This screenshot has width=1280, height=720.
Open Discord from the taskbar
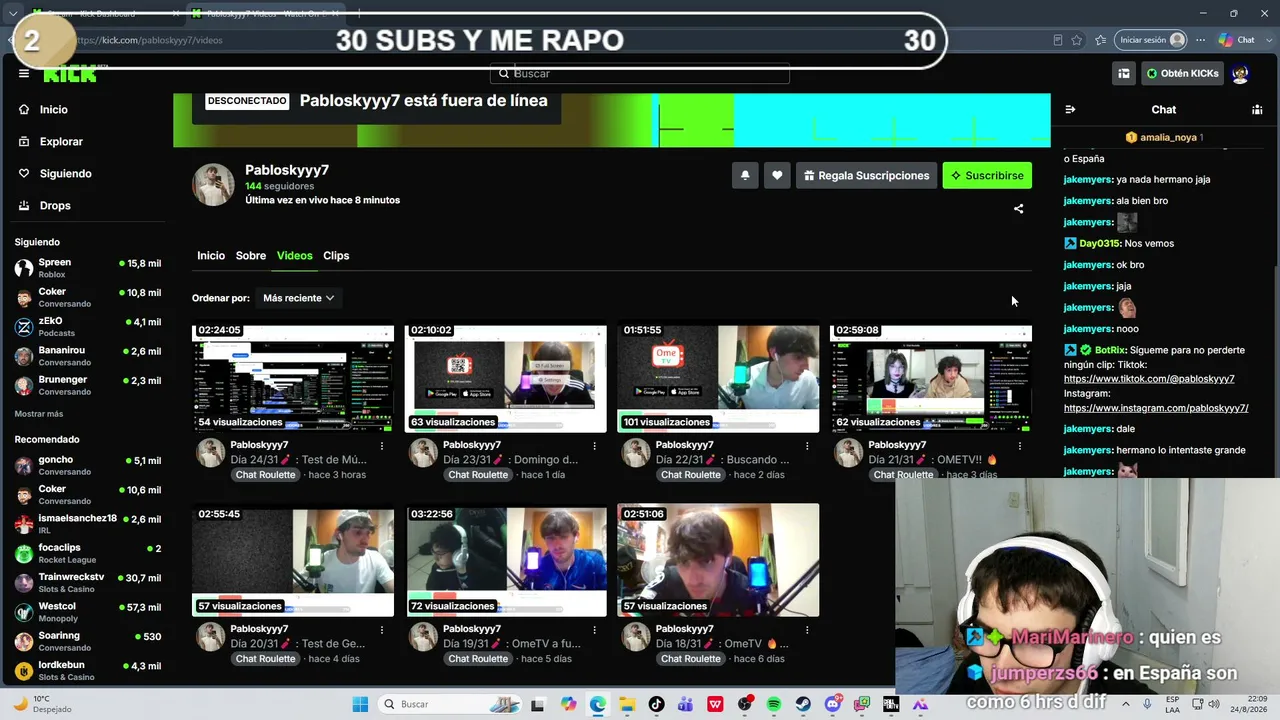[x=833, y=704]
